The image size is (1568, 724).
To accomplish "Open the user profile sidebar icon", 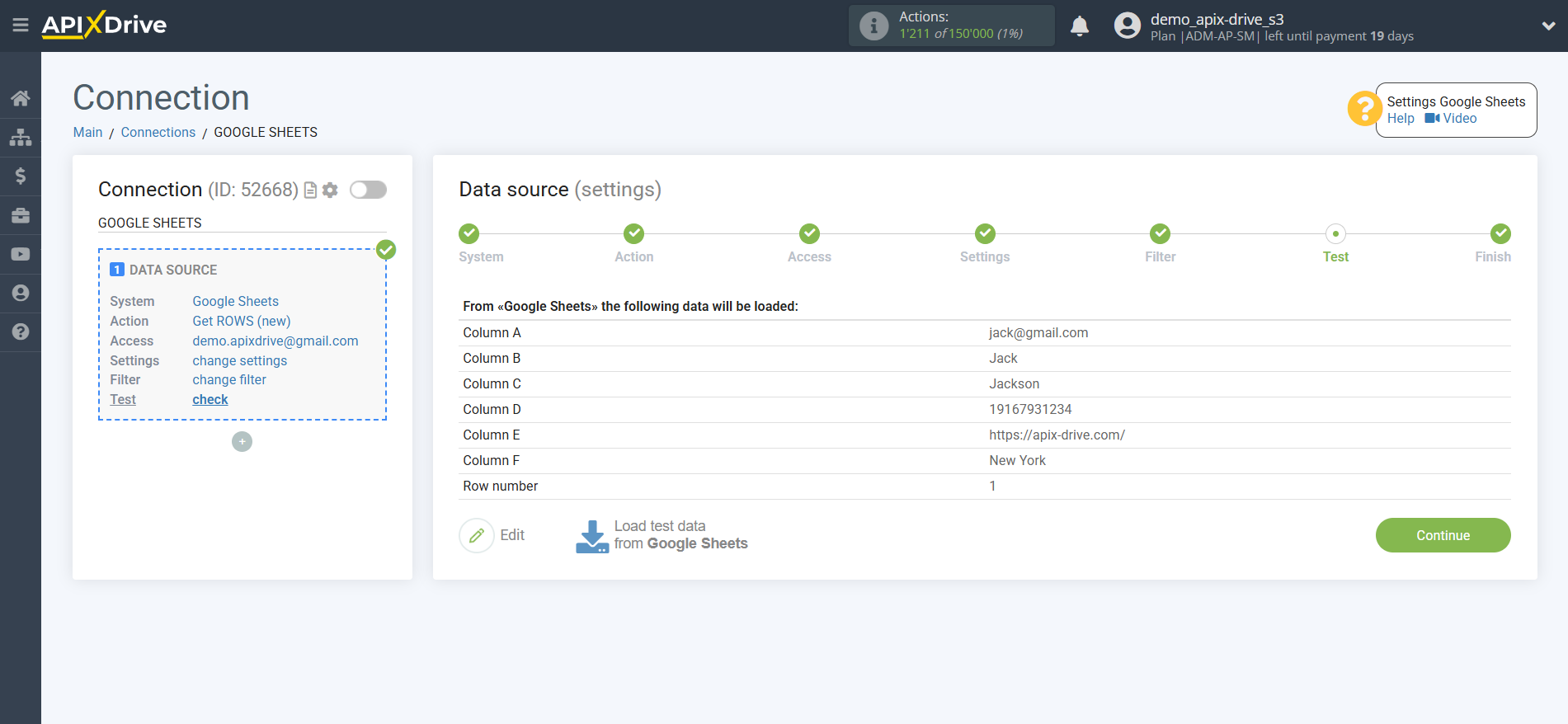I will tap(21, 293).
